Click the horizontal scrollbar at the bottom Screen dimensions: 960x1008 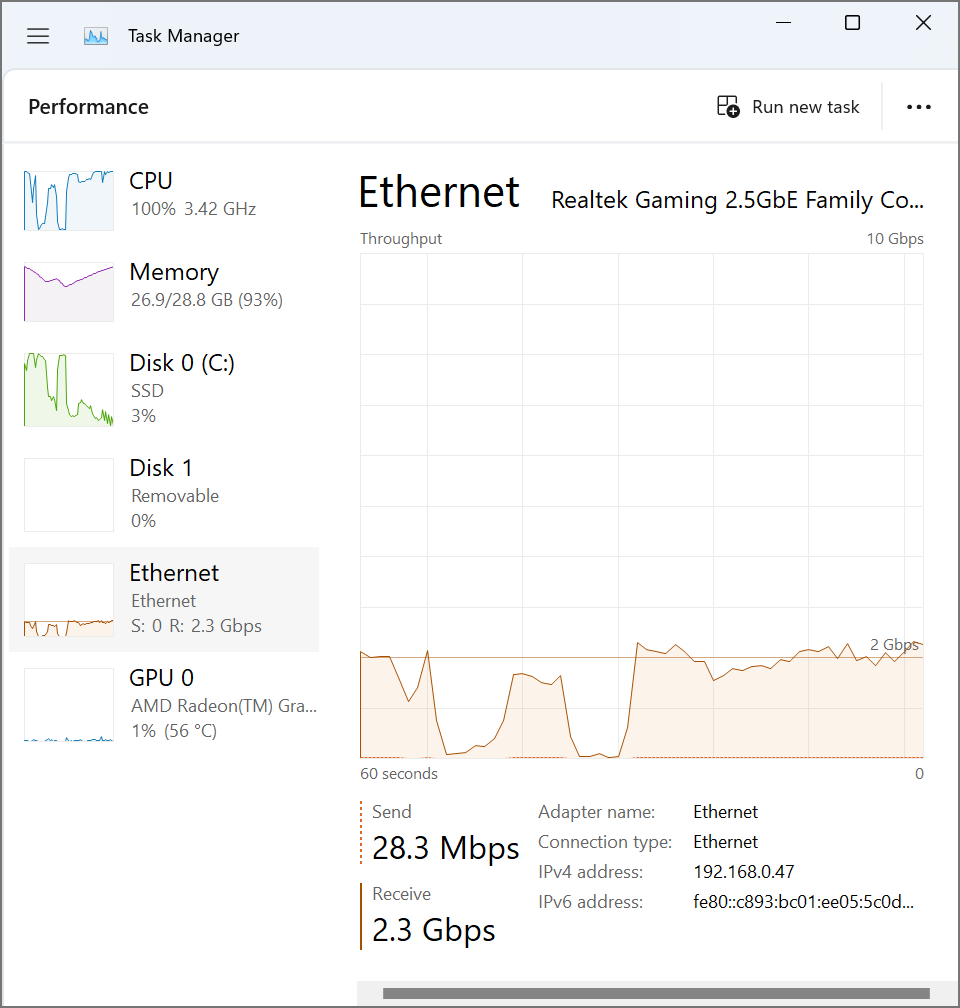point(657,993)
